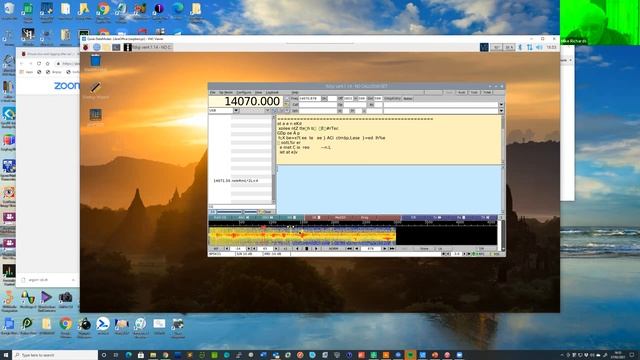Open the pencil-shaped shortcut on Pi desktop
This screenshot has height=360, width=640.
click(x=96, y=88)
